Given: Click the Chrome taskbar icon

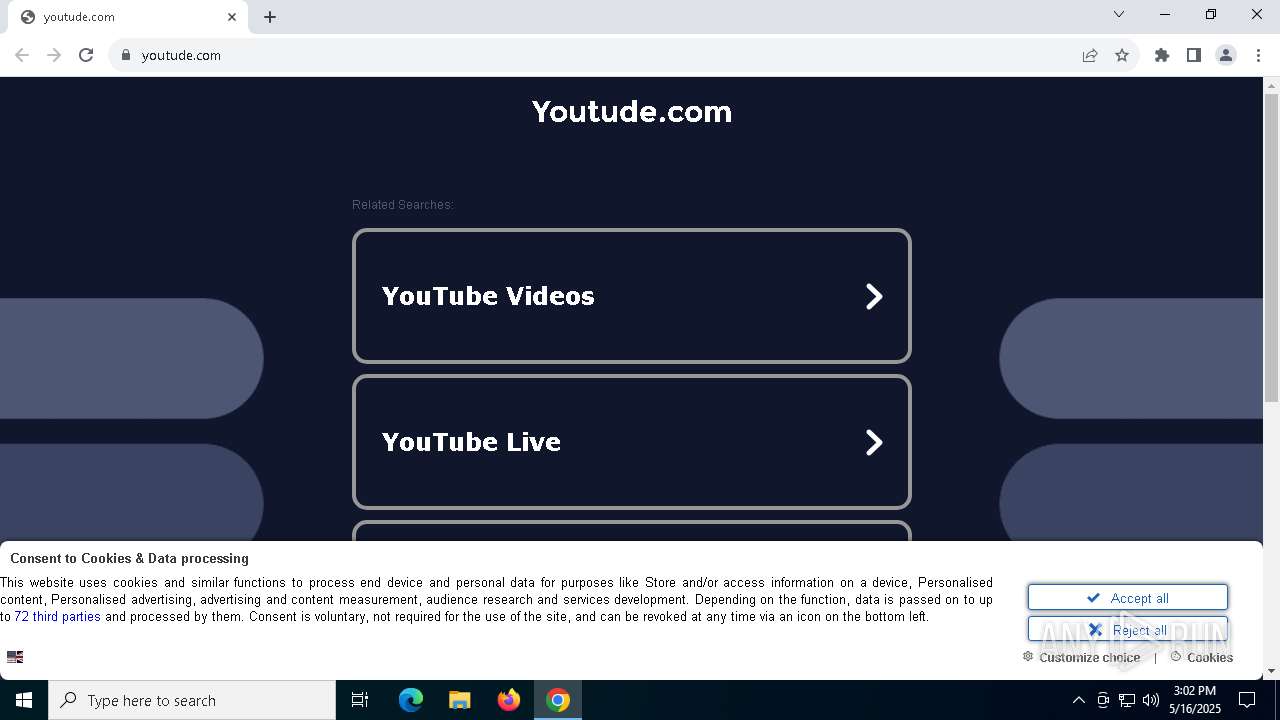Looking at the screenshot, I should pyautogui.click(x=558, y=700).
